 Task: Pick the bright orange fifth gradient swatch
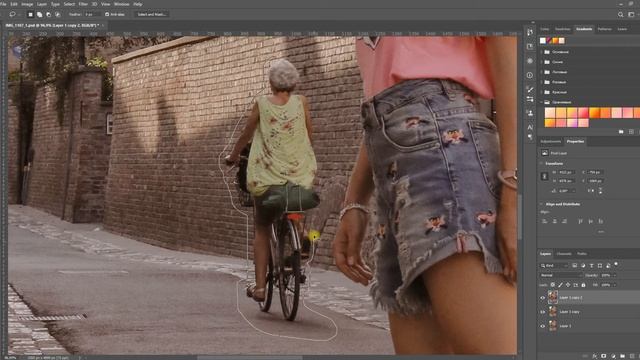click(594, 112)
